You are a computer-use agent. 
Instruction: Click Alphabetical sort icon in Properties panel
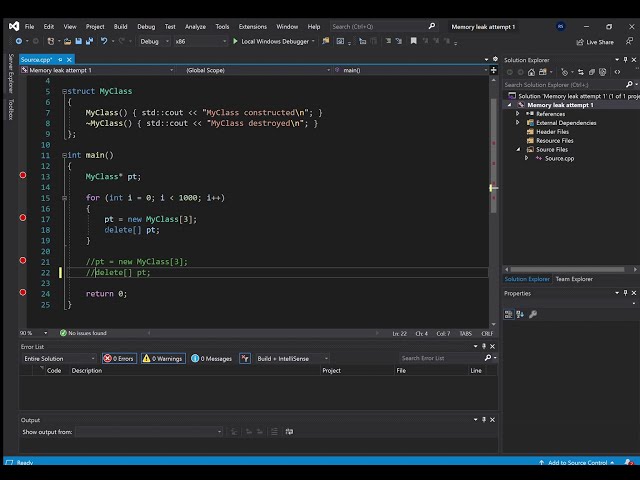click(520, 314)
